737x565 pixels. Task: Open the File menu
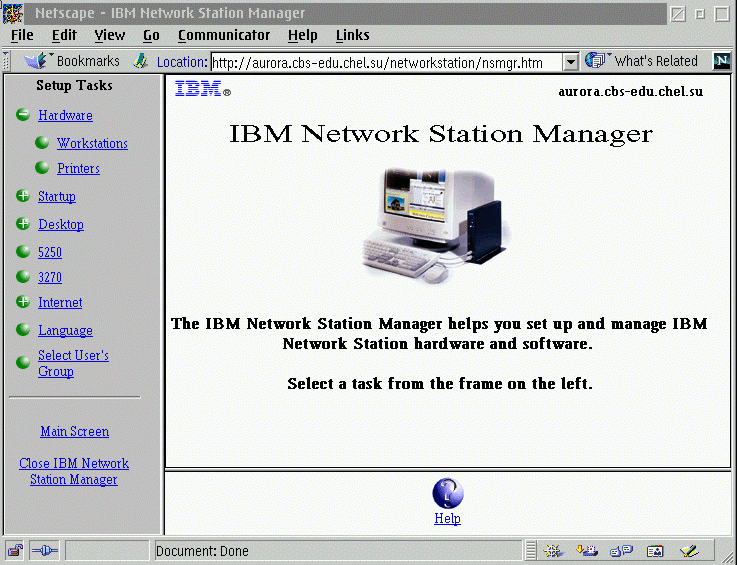pyautogui.click(x=22, y=35)
